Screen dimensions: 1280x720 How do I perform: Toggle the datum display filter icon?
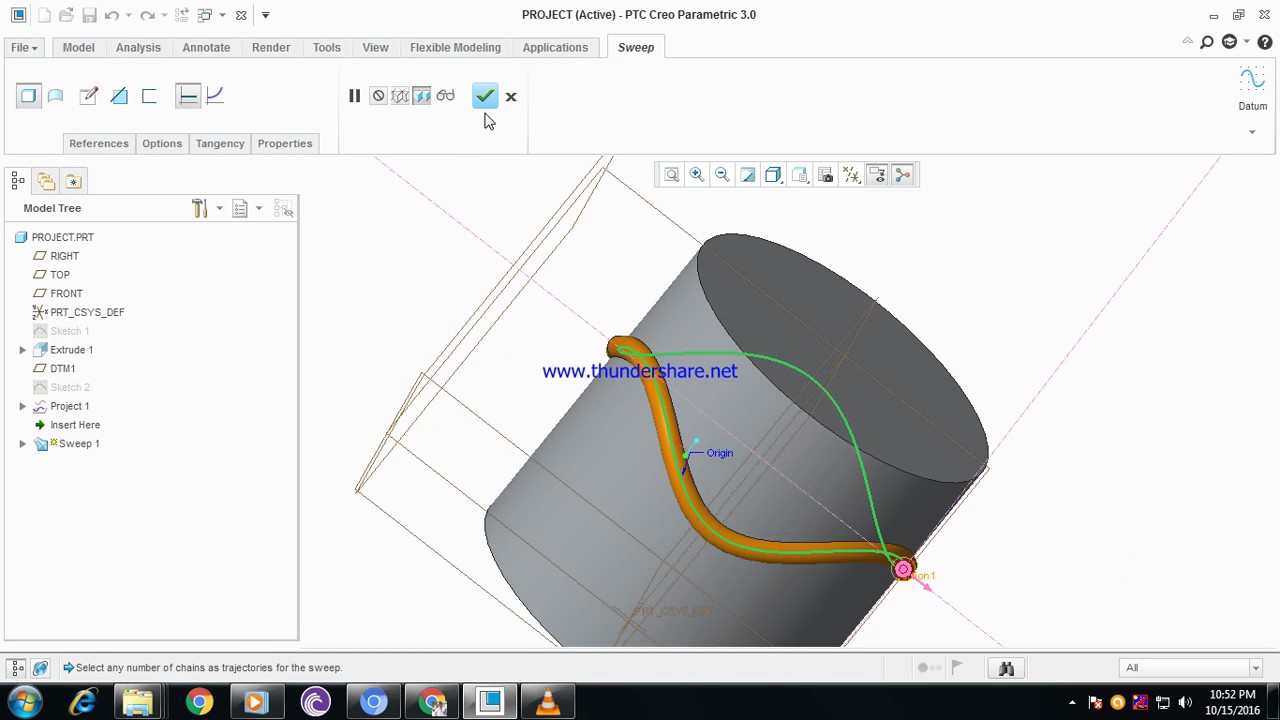pyautogui.click(x=851, y=175)
